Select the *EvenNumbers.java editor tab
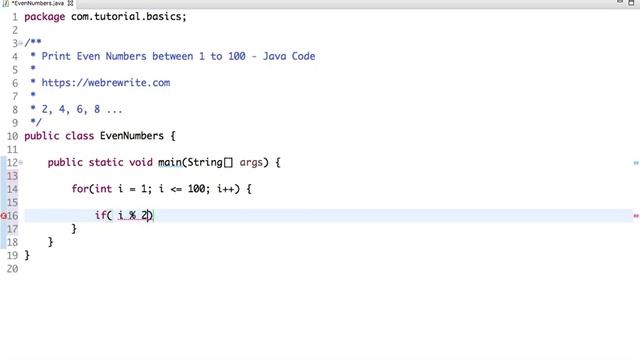This screenshot has height=360, width=640. (x=38, y=3)
